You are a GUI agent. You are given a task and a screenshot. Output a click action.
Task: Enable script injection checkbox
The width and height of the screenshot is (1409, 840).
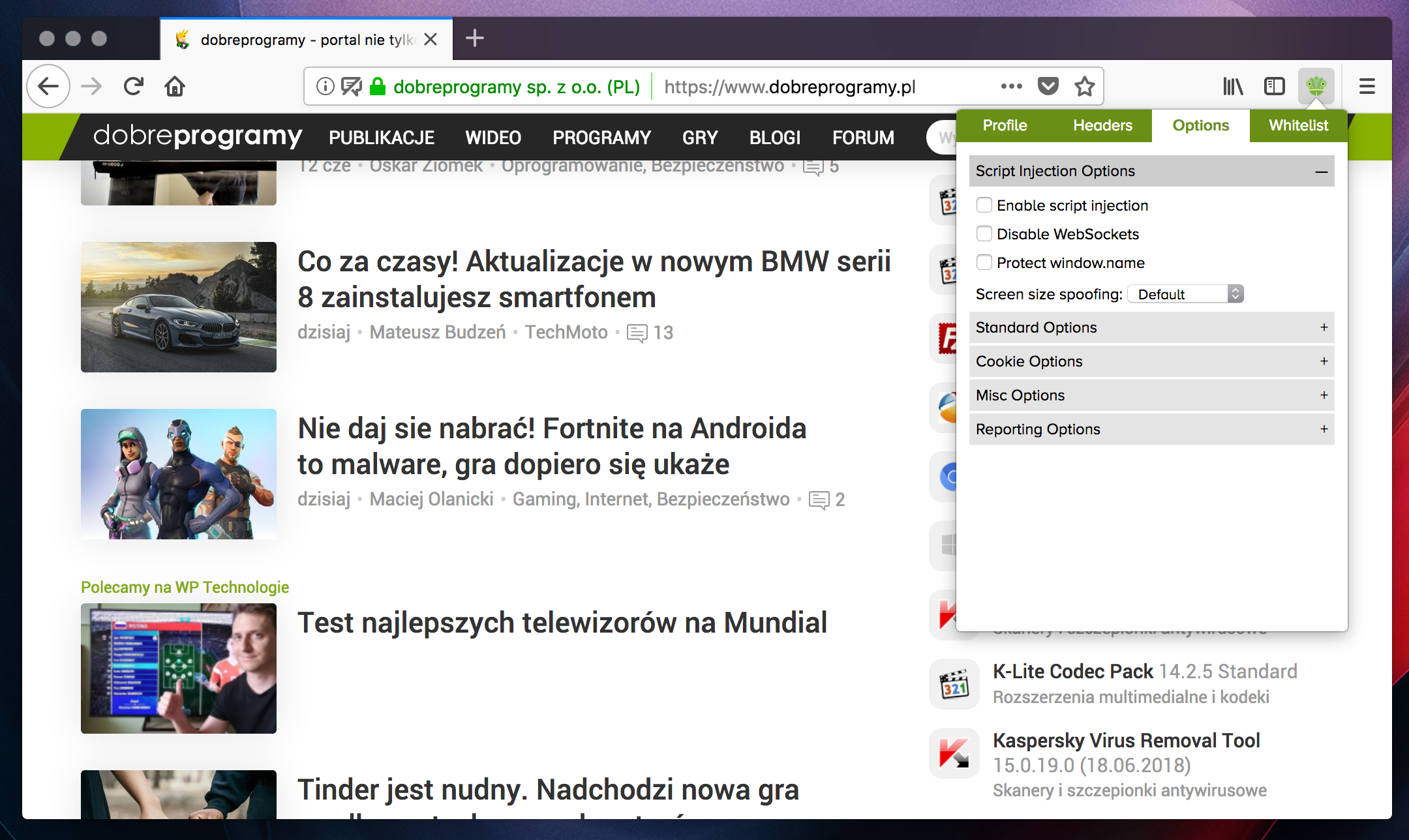point(984,205)
